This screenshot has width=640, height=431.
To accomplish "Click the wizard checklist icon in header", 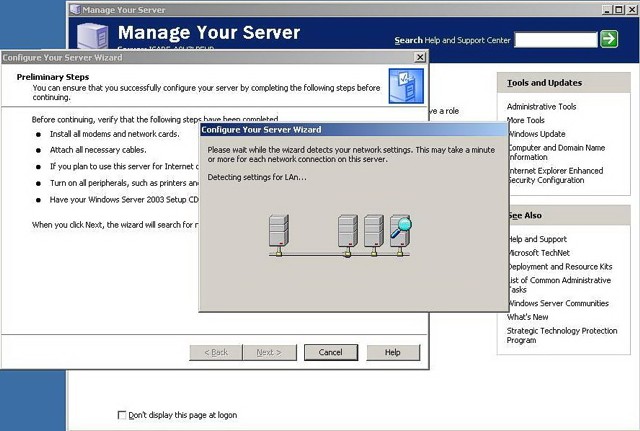I will (x=406, y=86).
